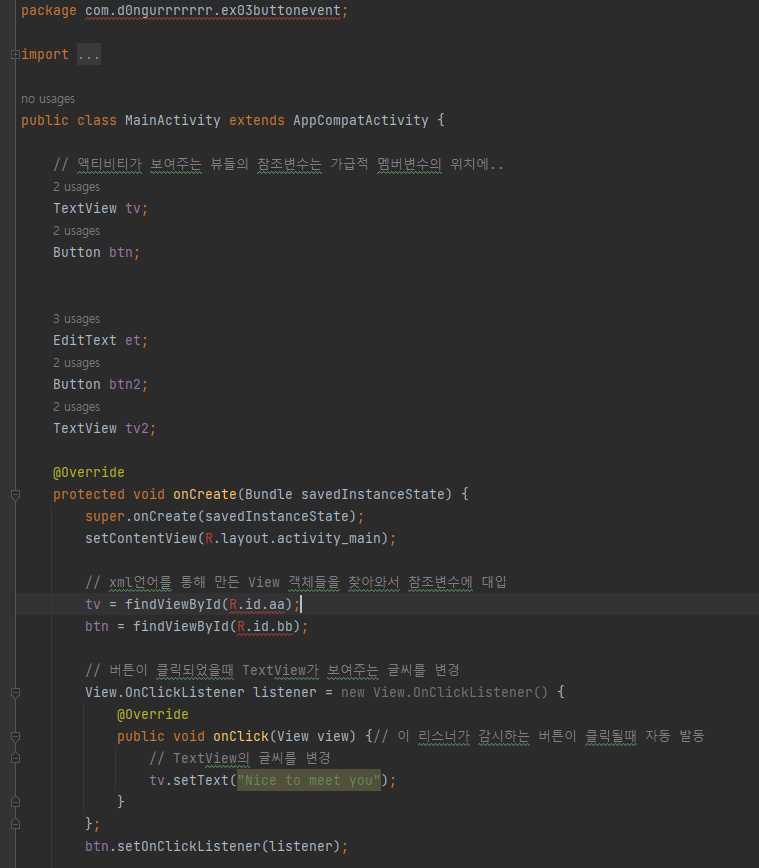The image size is (759, 868).
Task: Click the package name com.d0ngurrrrrrr.ex03buttonevent
Action: pyautogui.click(x=213, y=11)
